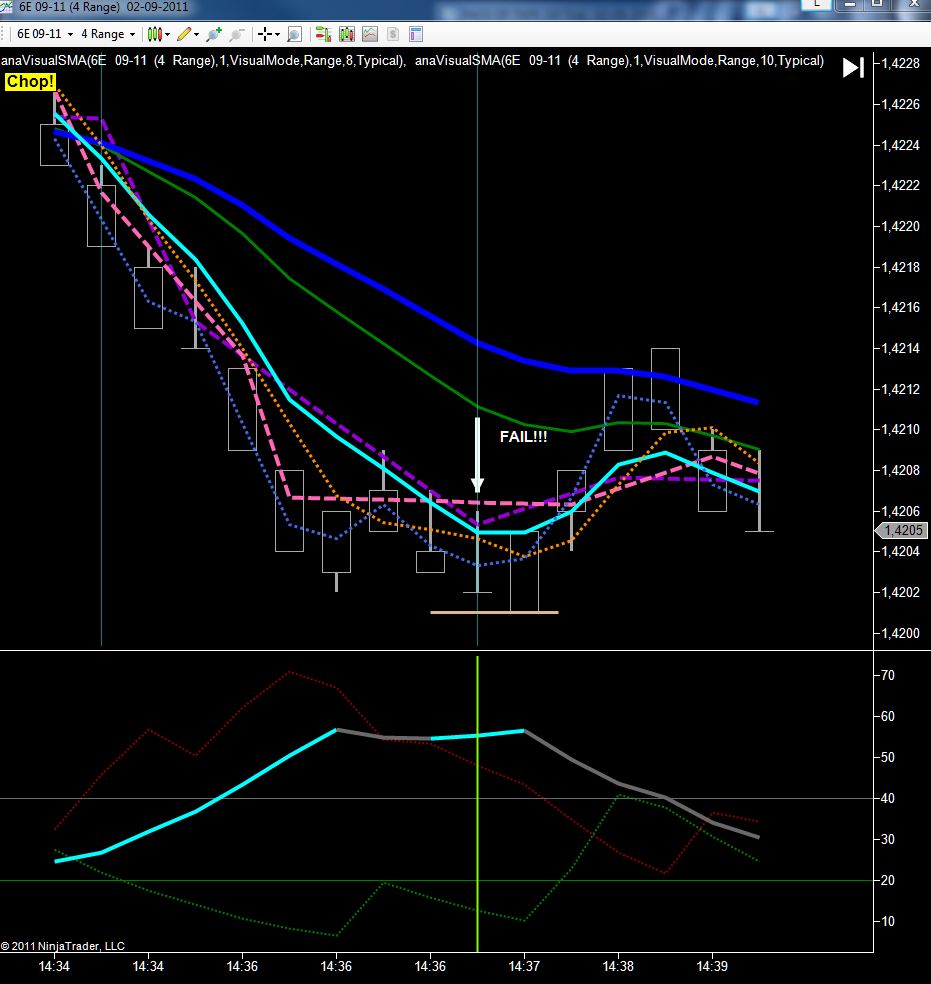The height and width of the screenshot is (984, 931).
Task: Minimize the chart window
Action: pos(849,4)
